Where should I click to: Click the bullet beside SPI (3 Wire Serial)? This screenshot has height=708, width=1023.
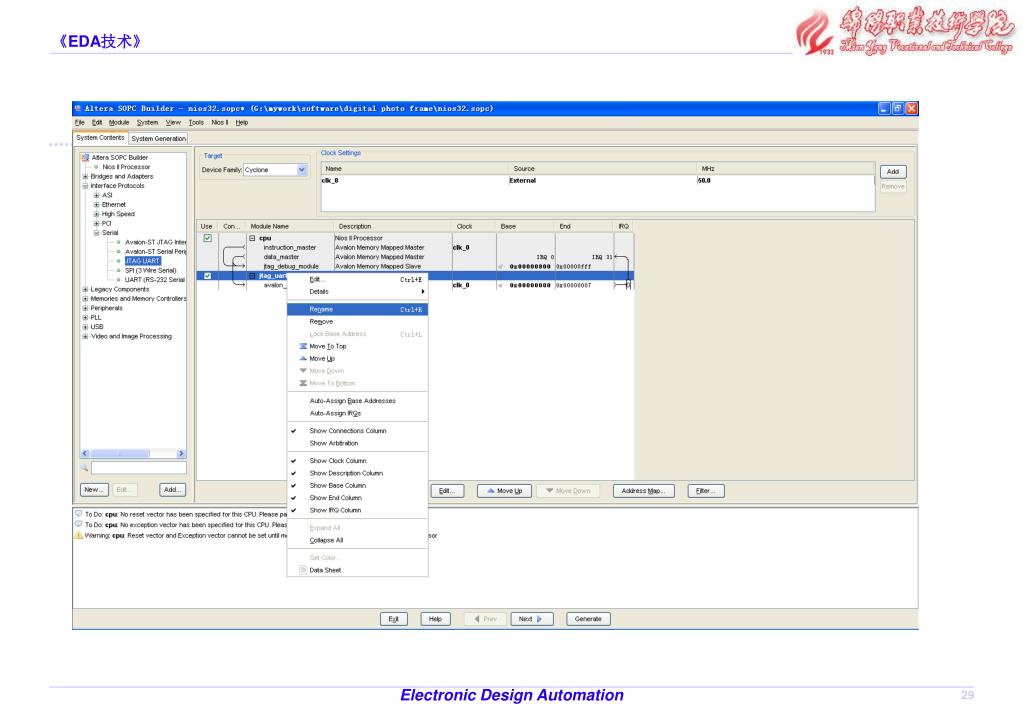(x=118, y=270)
